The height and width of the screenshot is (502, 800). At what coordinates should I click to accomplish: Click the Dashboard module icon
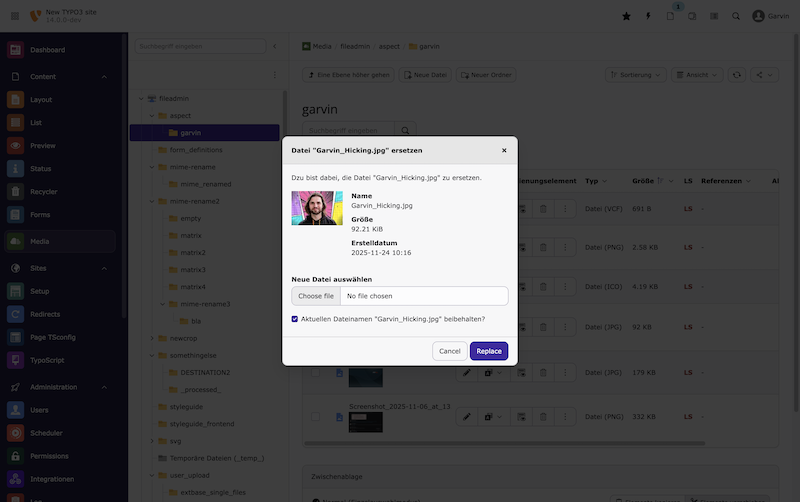15,50
